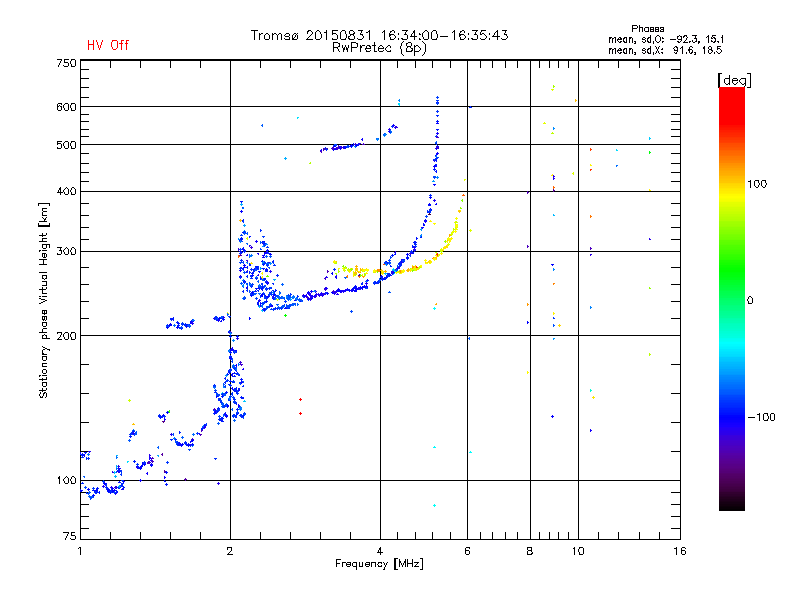
Task: Click the 'Stationary phase Virtual Height [km]' axis title
Action: 44,300
